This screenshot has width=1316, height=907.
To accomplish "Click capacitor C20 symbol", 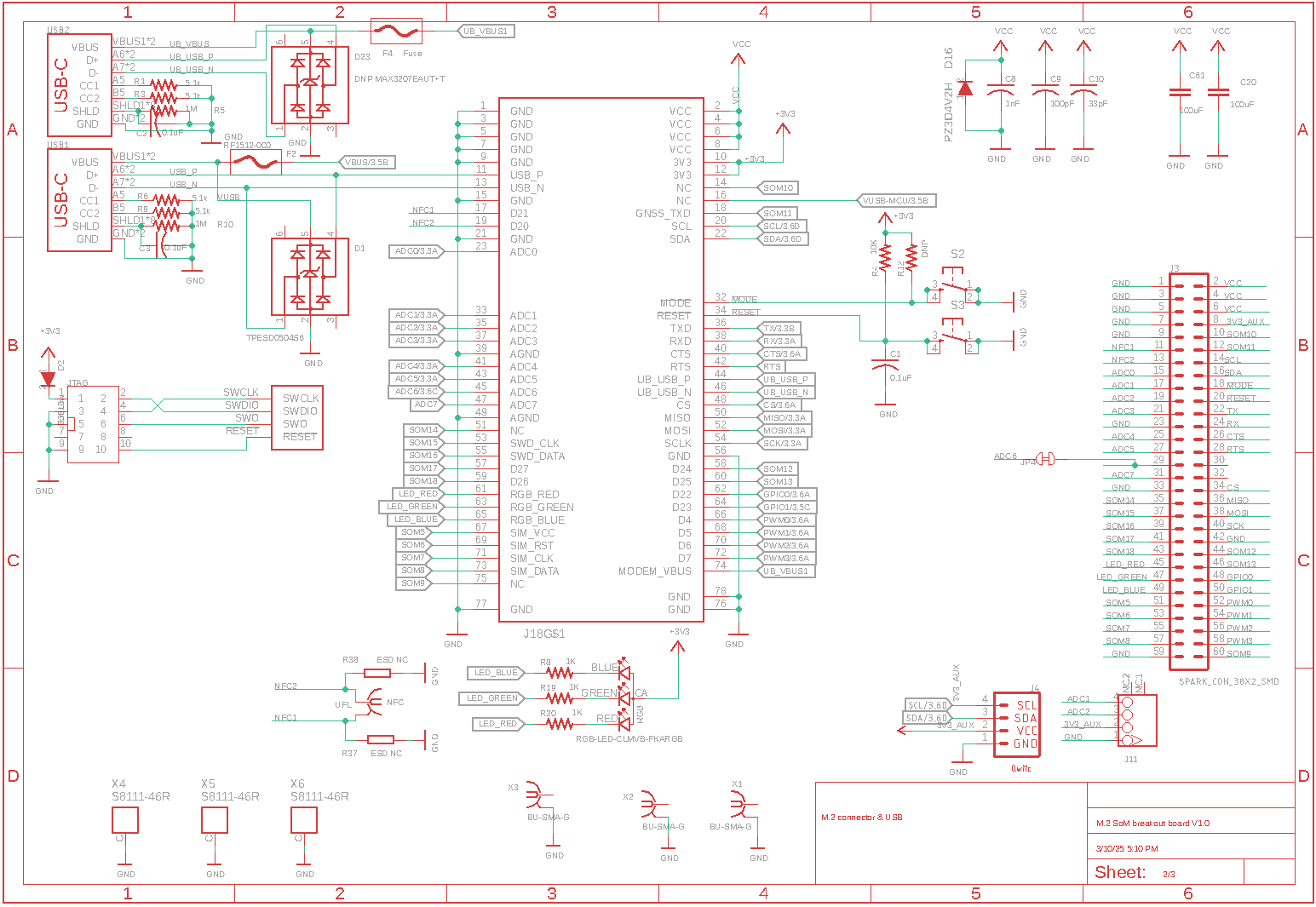I will point(1218,92).
